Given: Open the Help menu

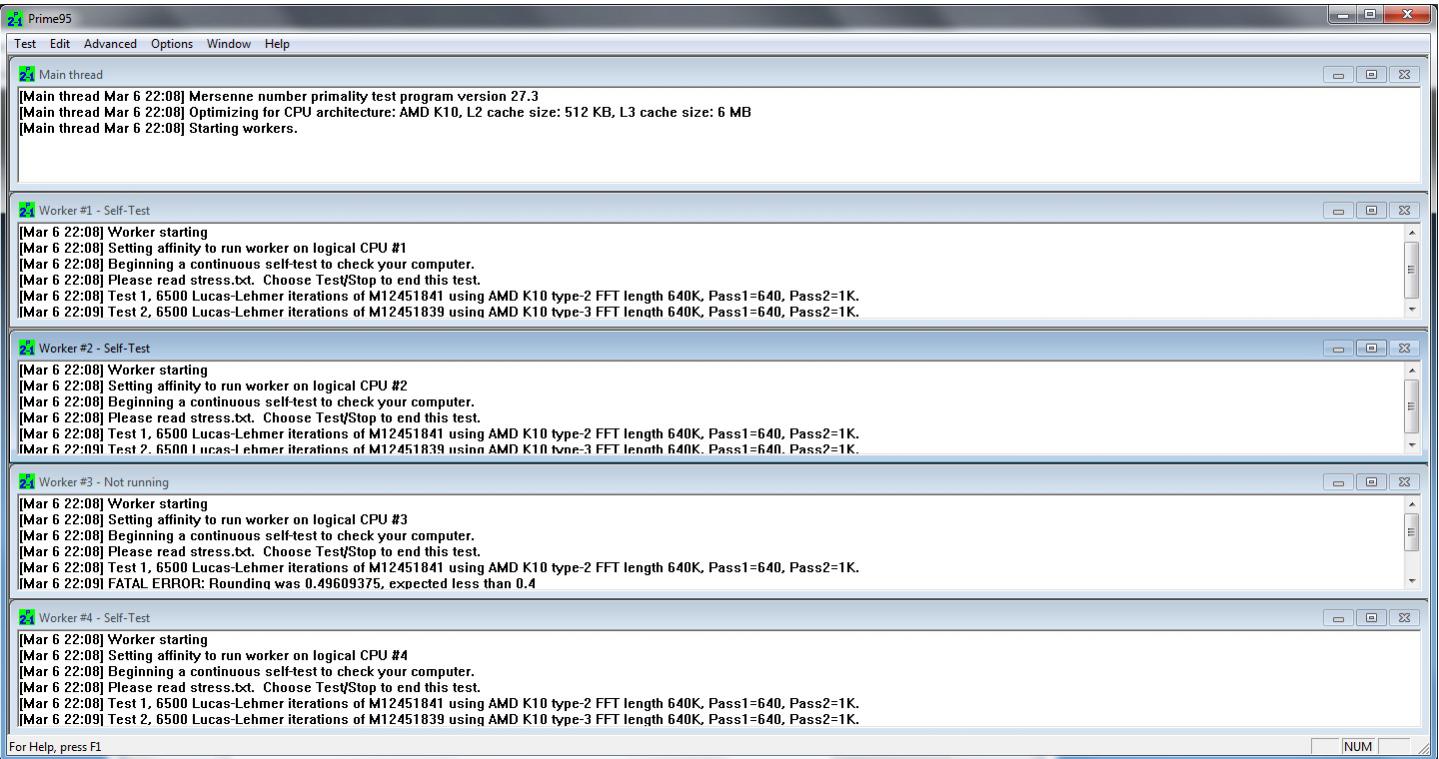Looking at the screenshot, I should tap(277, 44).
